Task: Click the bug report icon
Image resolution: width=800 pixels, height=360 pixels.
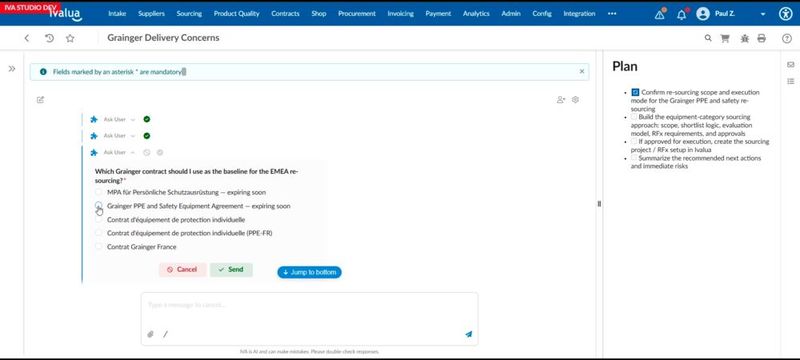Action: point(744,38)
